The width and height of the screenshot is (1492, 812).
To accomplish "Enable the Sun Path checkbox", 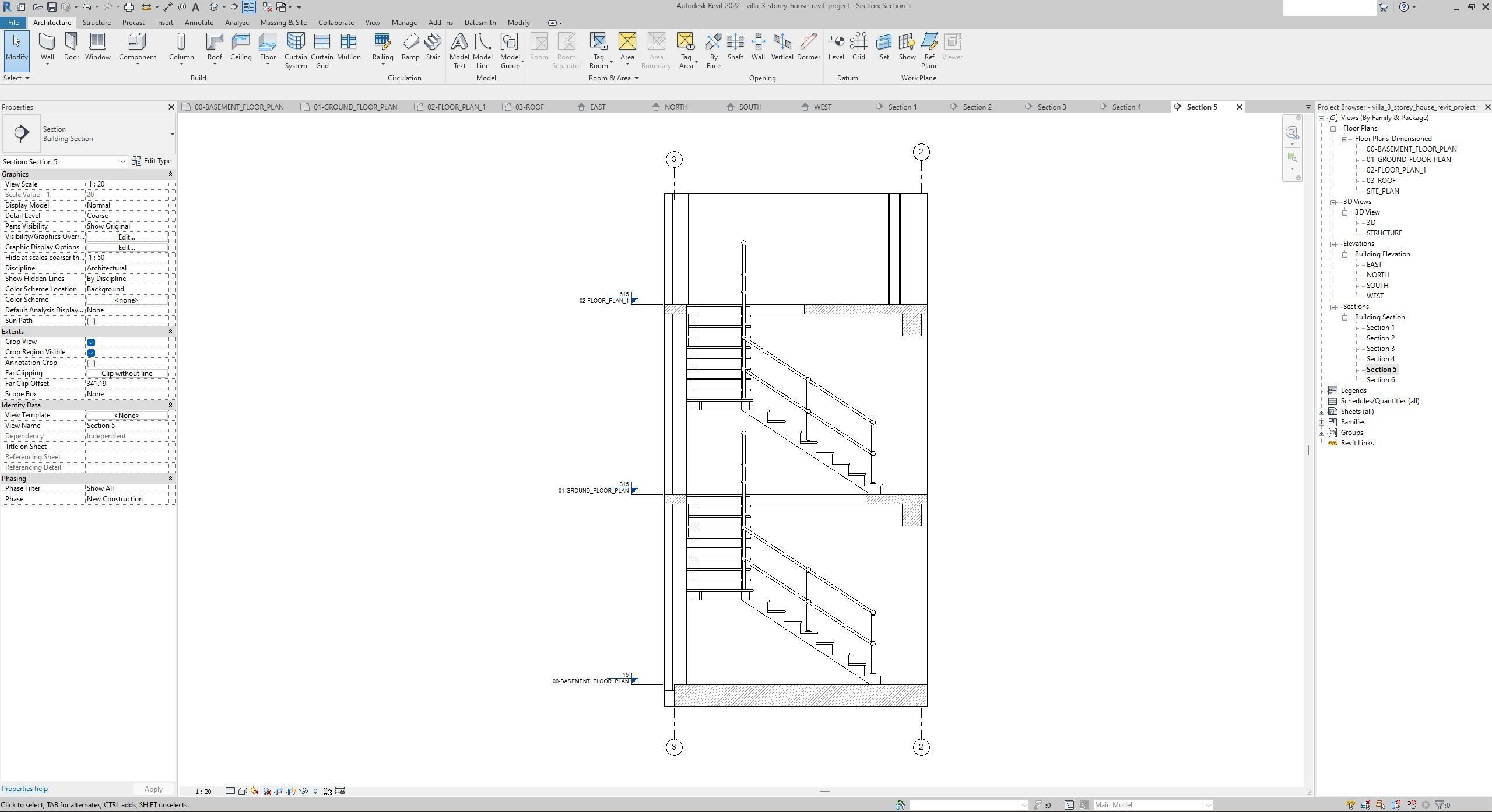I will point(91,321).
